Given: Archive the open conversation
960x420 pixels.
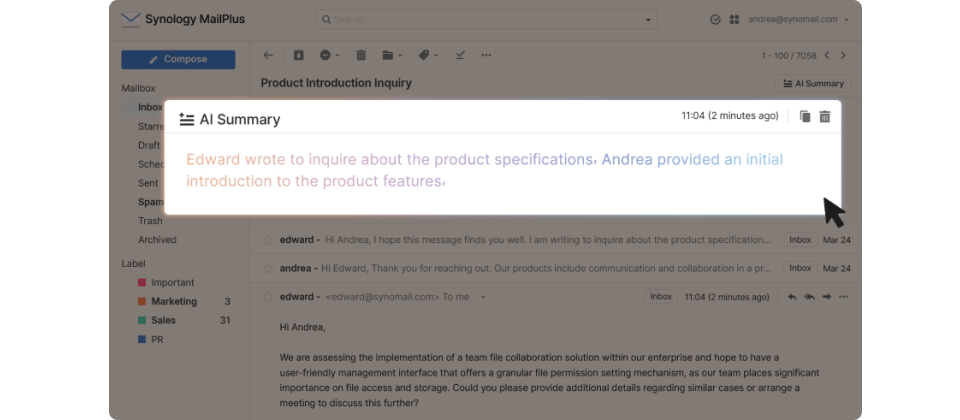Looking at the screenshot, I should tap(298, 55).
